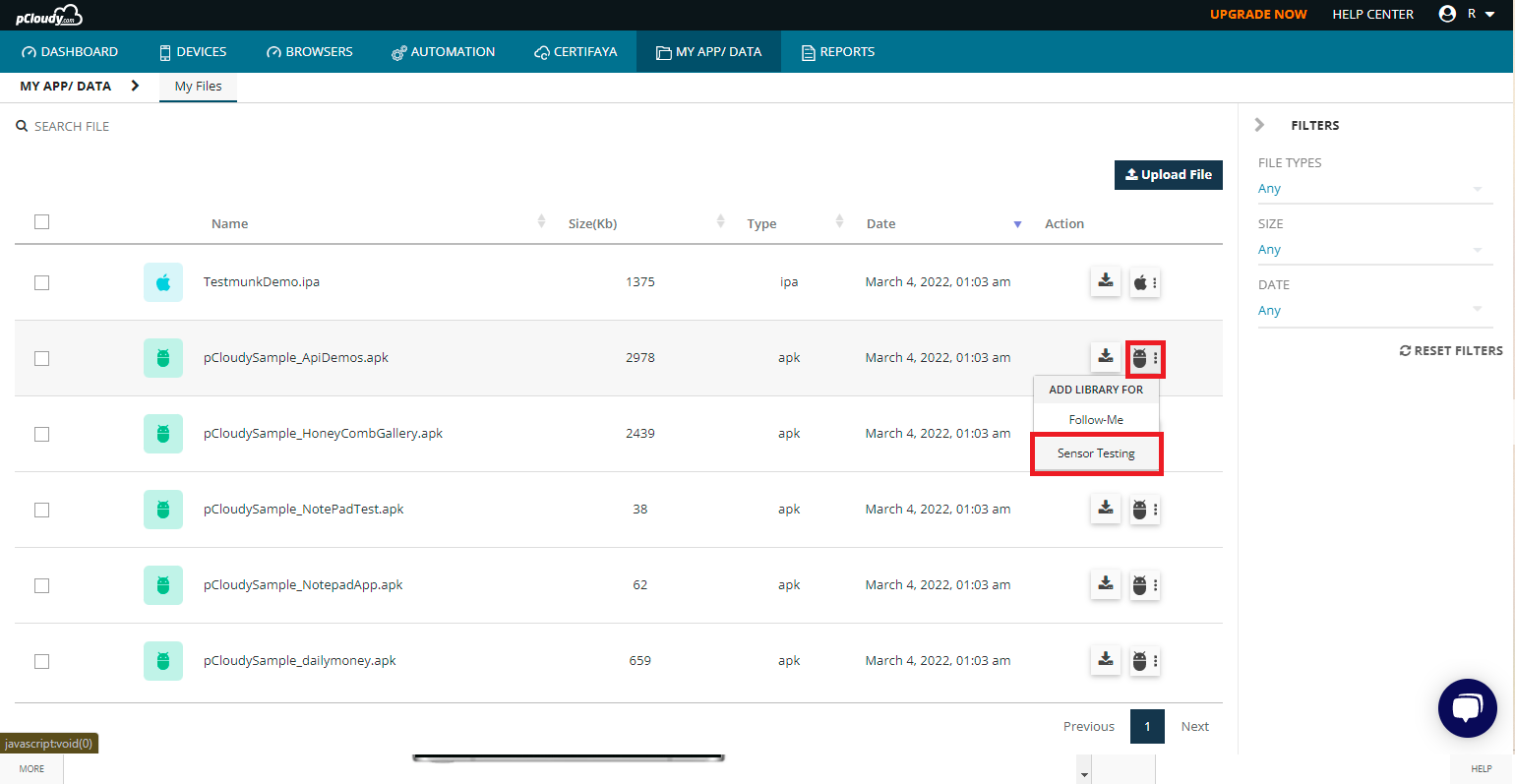The height and width of the screenshot is (784, 1515).
Task: Open Apple options for TestmunkDemo.ipa
Action: point(1145,282)
